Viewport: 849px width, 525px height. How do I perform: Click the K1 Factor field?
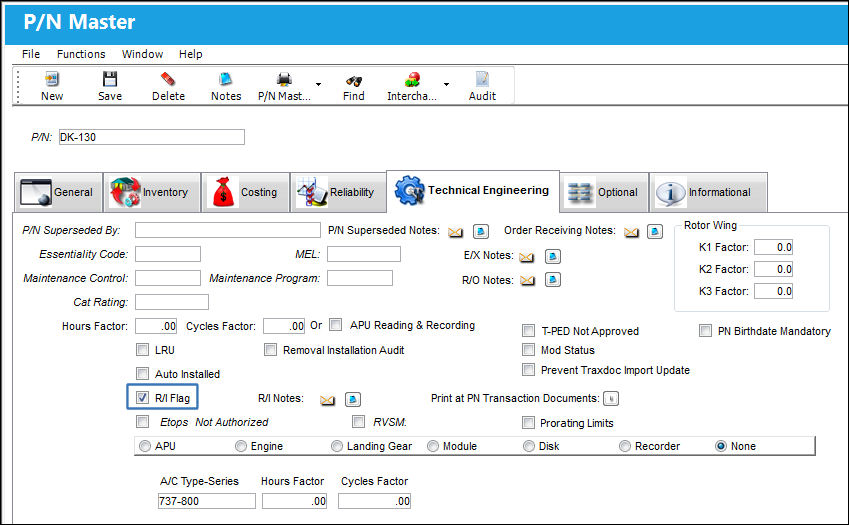coord(774,247)
